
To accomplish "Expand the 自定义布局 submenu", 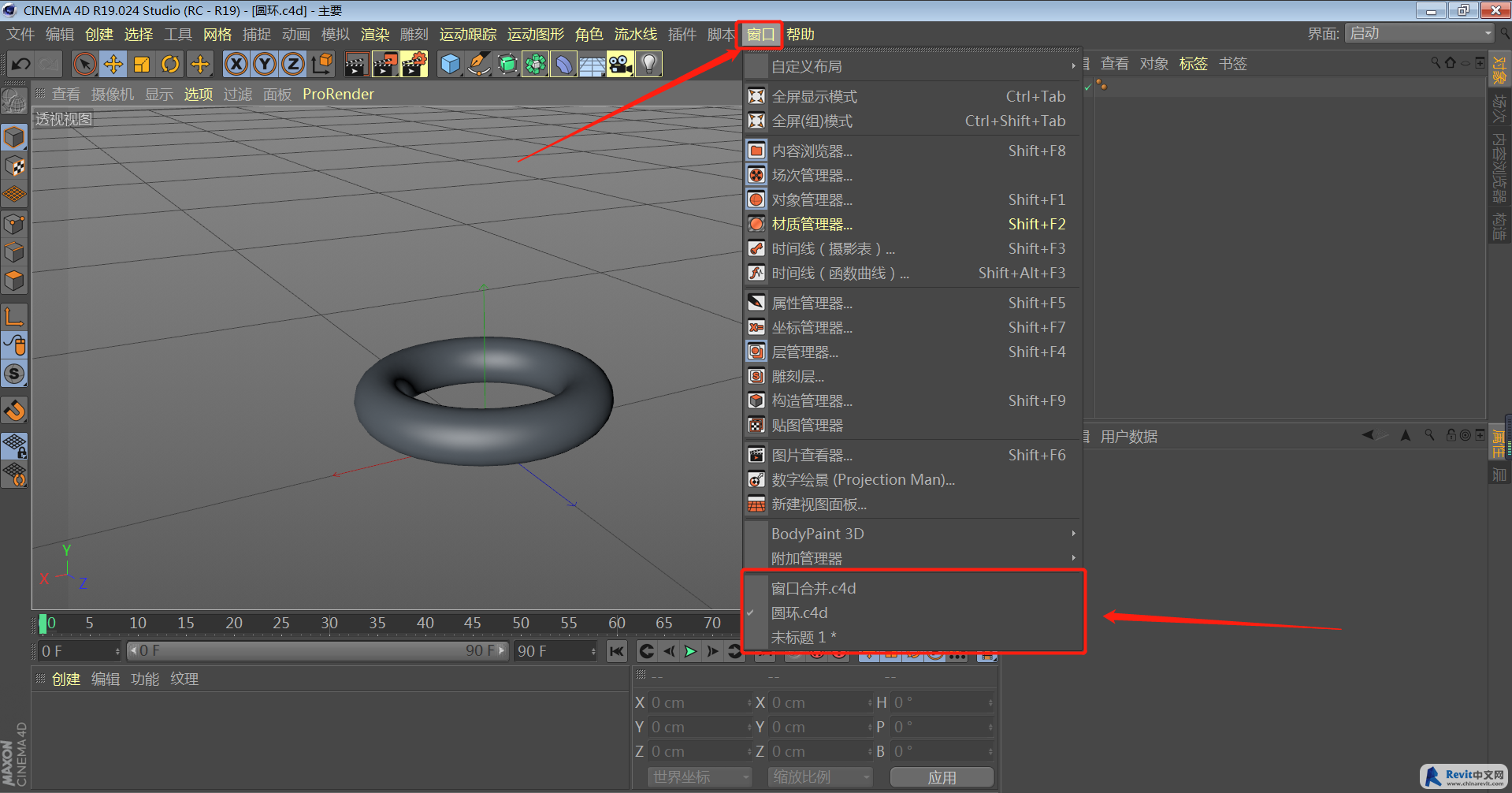I will [x=912, y=66].
